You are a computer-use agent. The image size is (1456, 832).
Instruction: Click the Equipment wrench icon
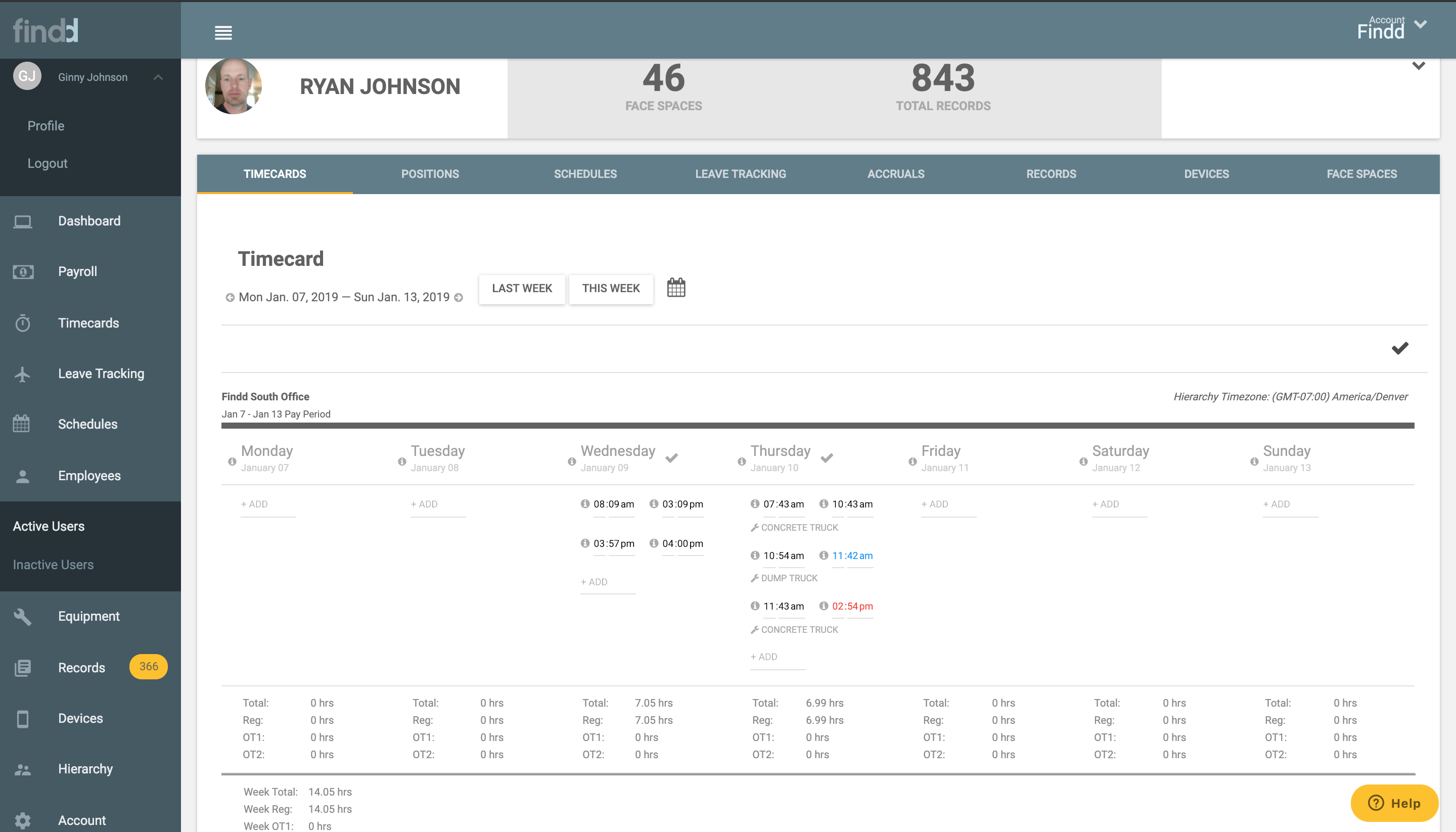[22, 617]
